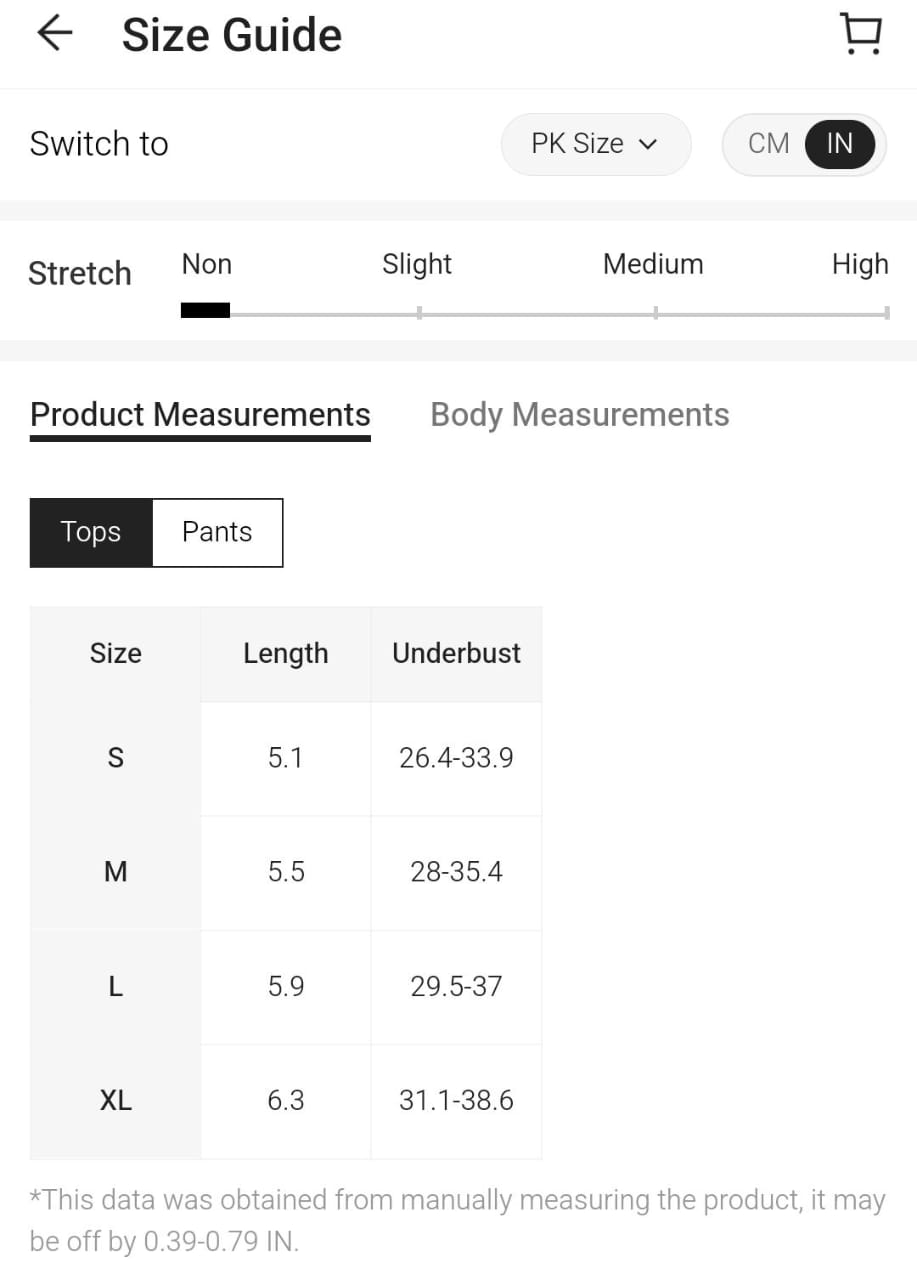Select the XL size row

coord(116,1101)
